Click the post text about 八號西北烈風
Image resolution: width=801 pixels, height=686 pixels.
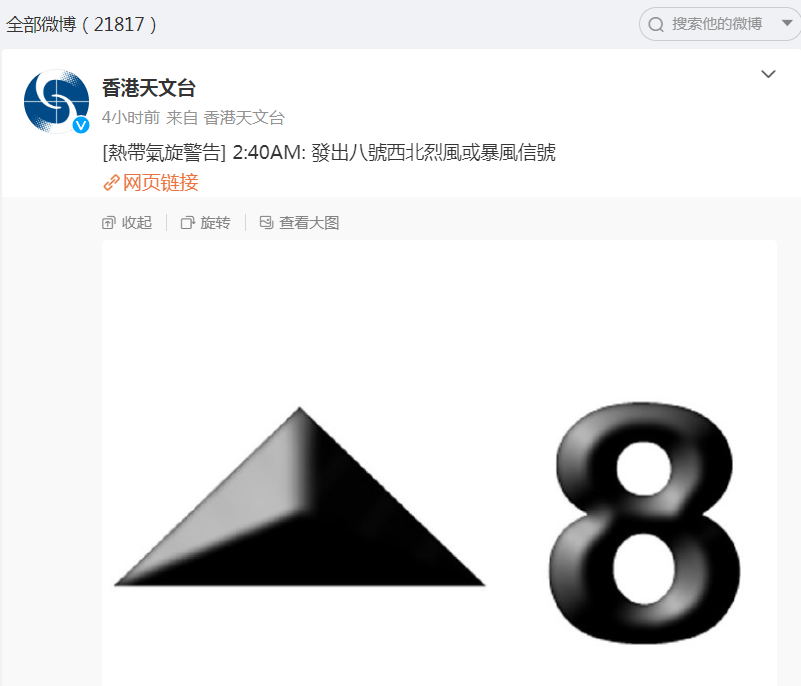tap(329, 152)
